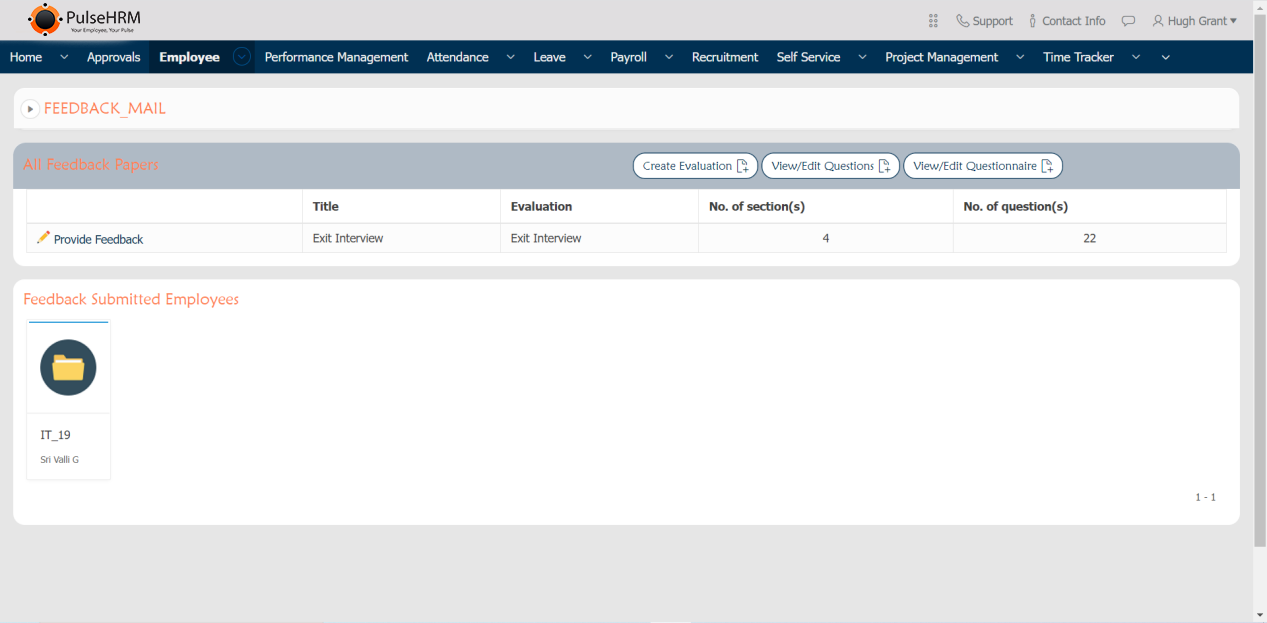Click the PulseHRM logo icon

pos(44,19)
